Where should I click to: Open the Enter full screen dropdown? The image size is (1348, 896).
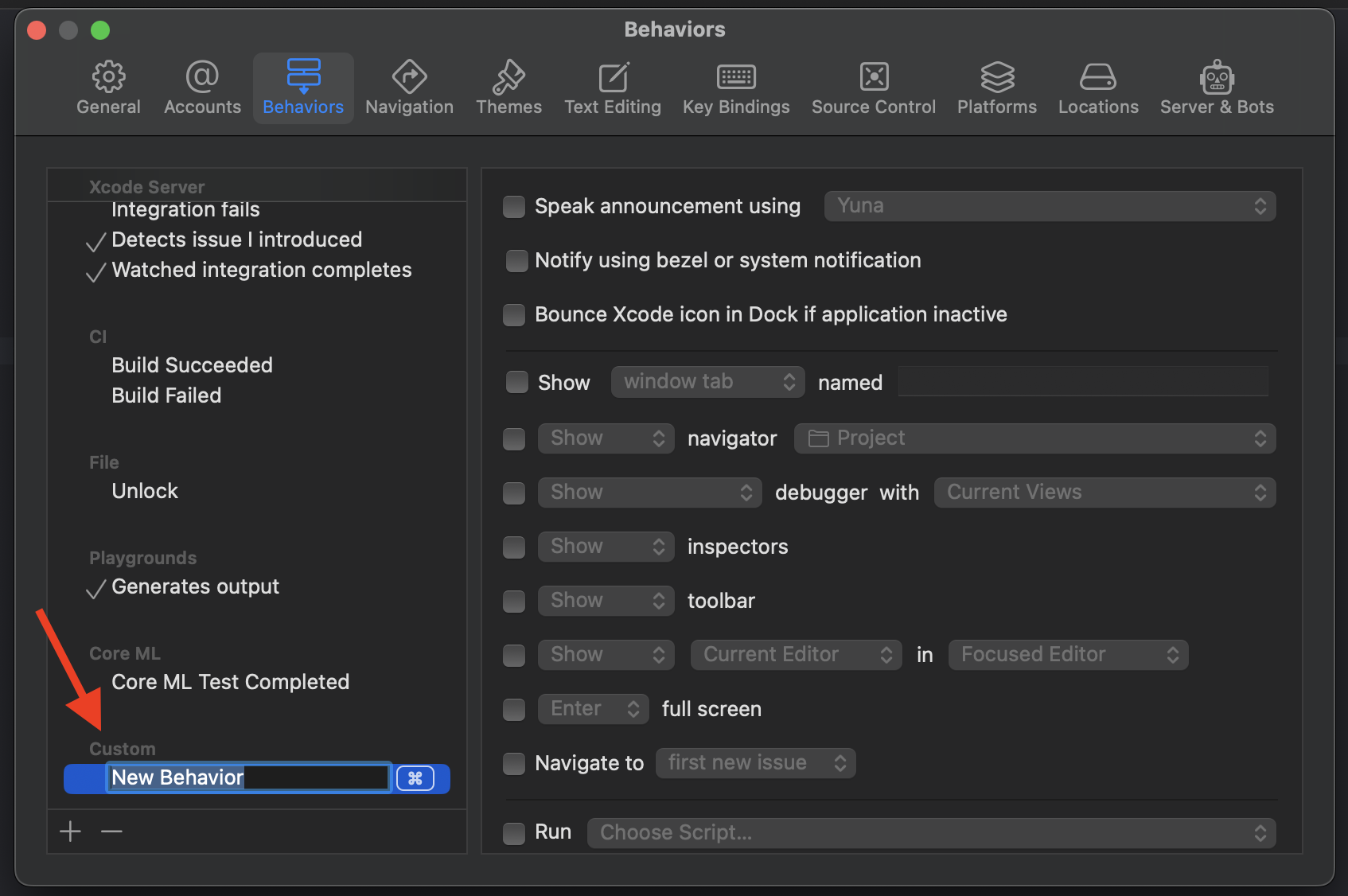point(593,709)
